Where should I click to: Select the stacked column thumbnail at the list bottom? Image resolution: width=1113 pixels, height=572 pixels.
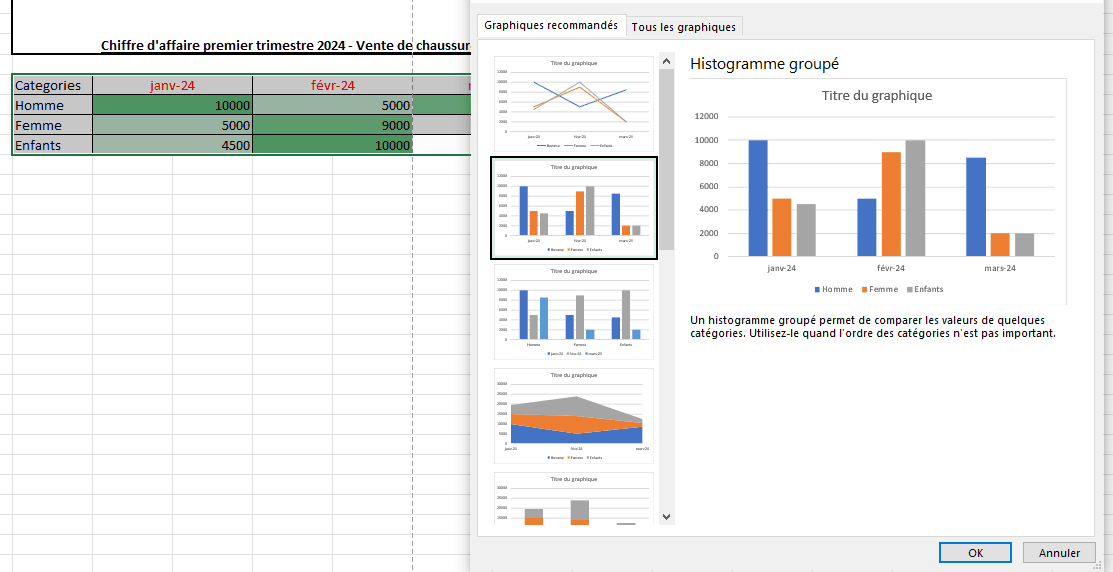click(x=574, y=499)
